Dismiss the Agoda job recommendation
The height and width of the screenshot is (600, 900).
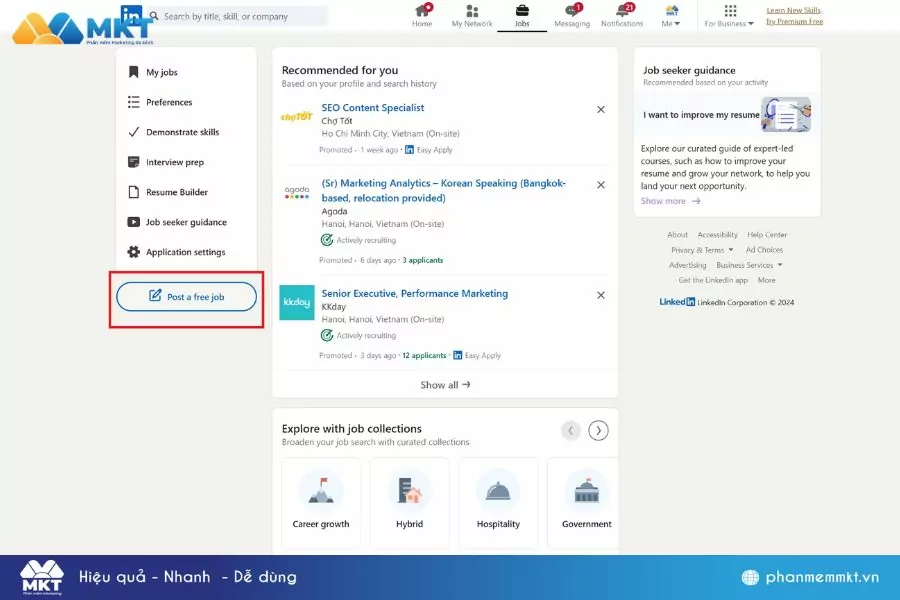[x=600, y=185]
